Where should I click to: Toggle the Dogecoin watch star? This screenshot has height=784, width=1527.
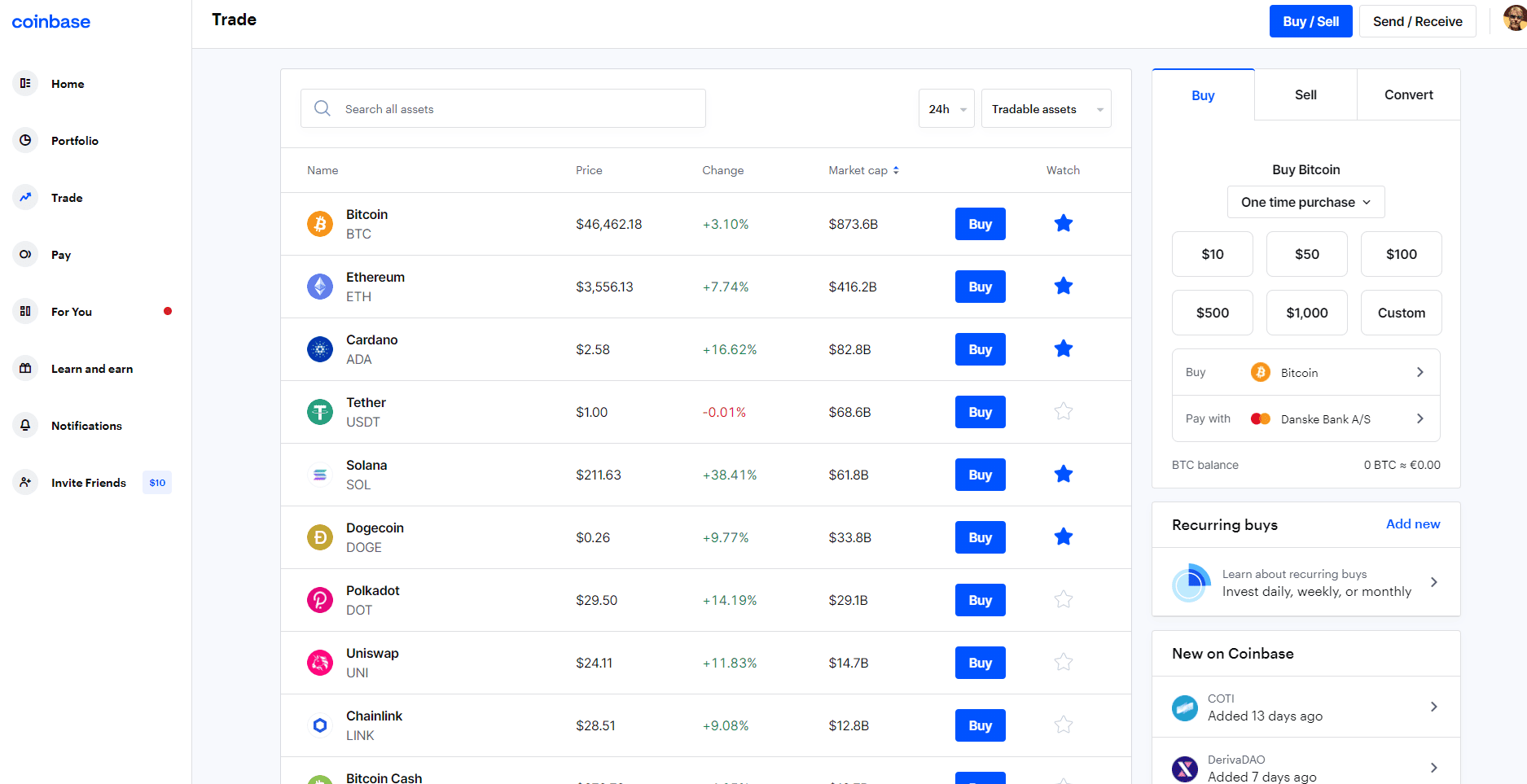tap(1064, 537)
